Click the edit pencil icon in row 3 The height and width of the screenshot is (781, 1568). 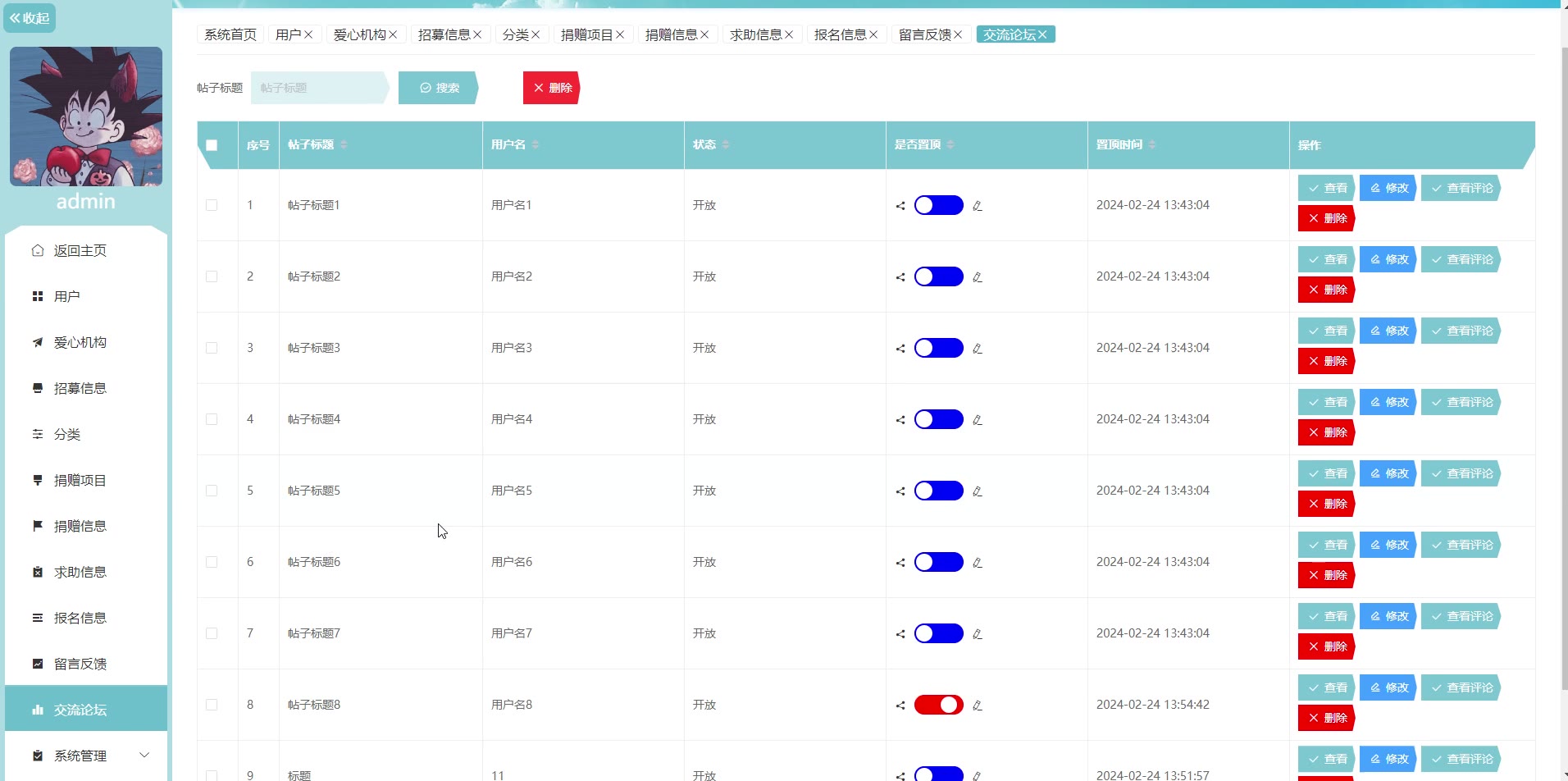click(x=978, y=349)
